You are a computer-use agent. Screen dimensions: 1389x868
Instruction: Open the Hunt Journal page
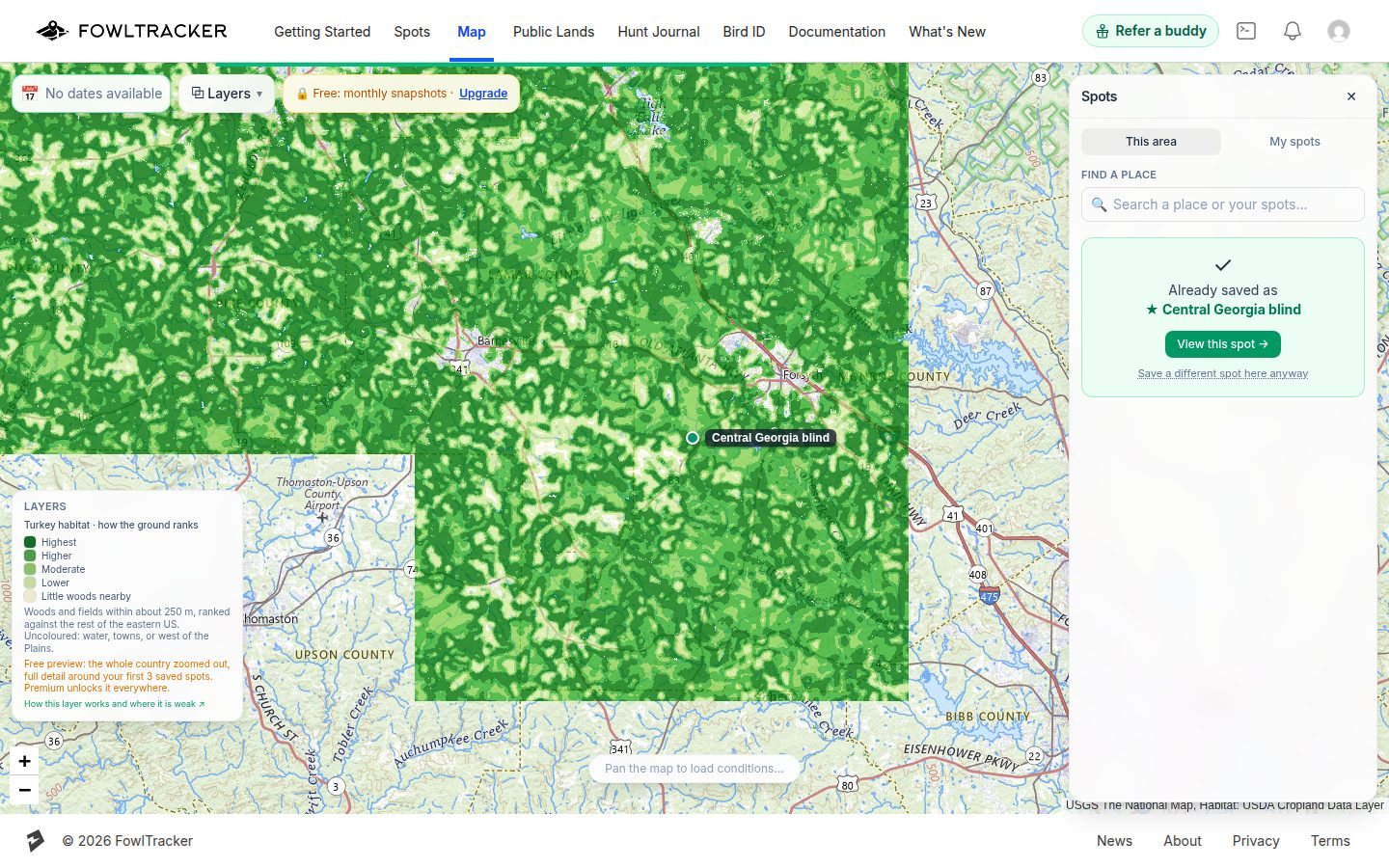pos(659,32)
